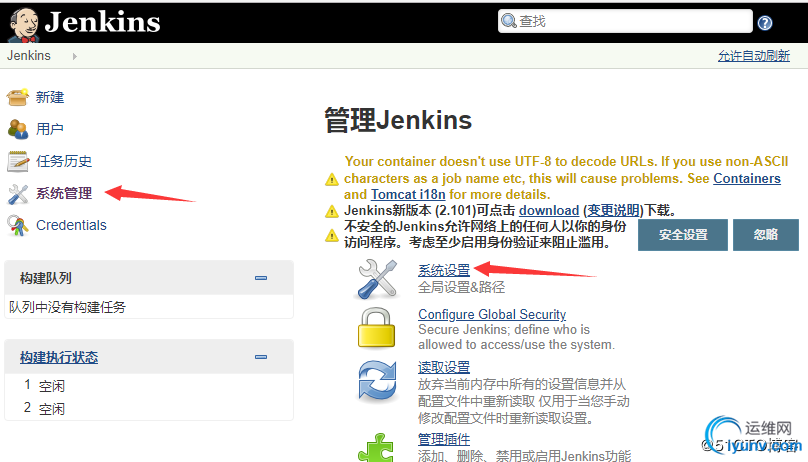Click the insecure Jenkins warning triangle icon
The width and height of the screenshot is (808, 462).
(332, 236)
